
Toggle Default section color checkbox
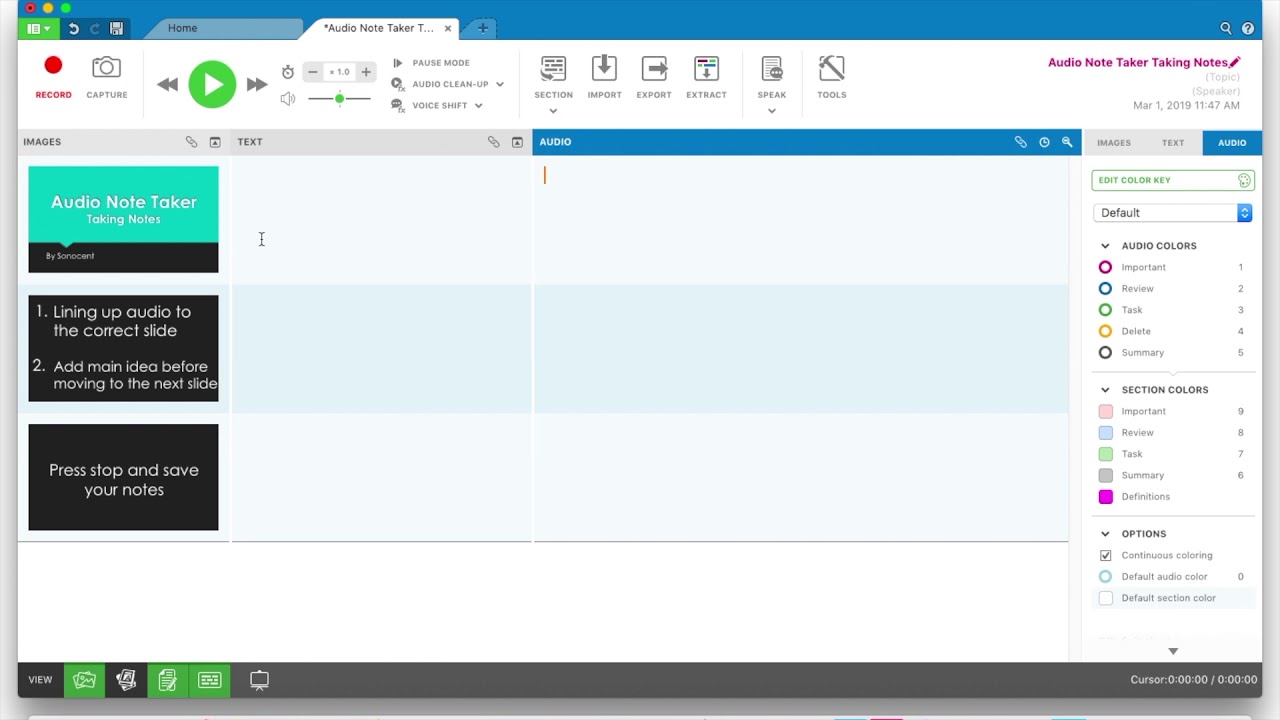1105,598
